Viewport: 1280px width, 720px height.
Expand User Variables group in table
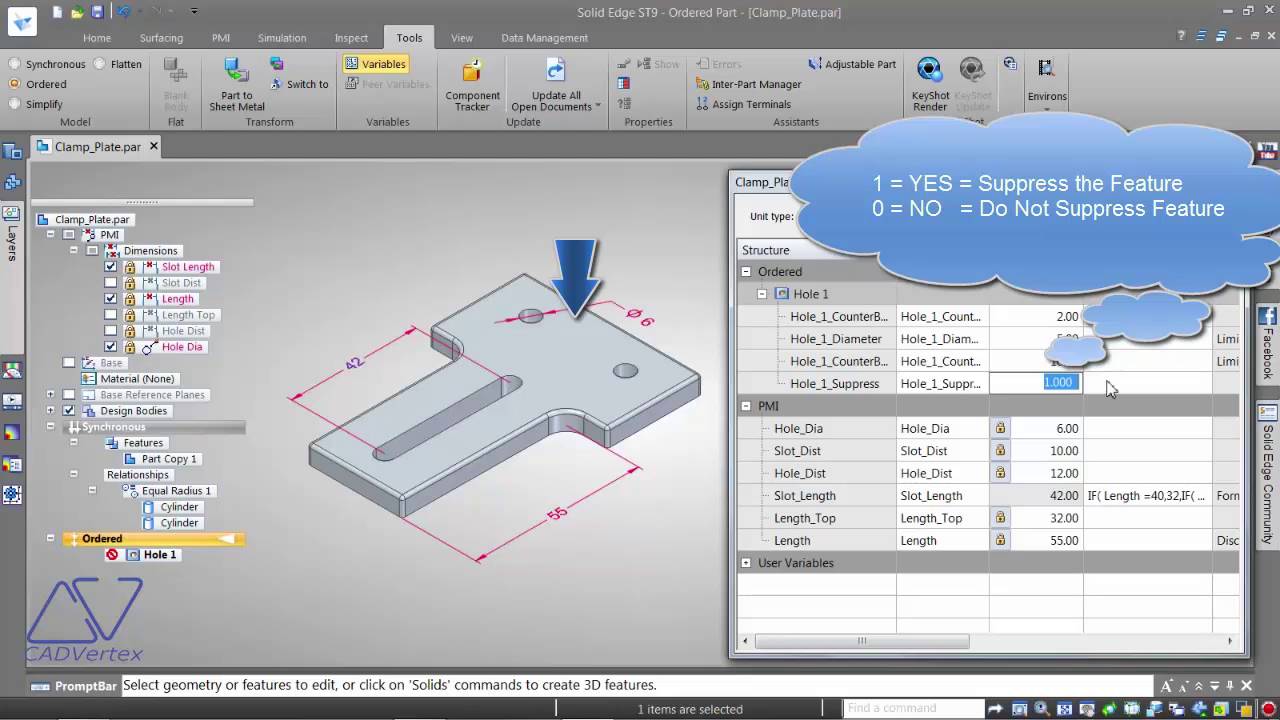[746, 563]
